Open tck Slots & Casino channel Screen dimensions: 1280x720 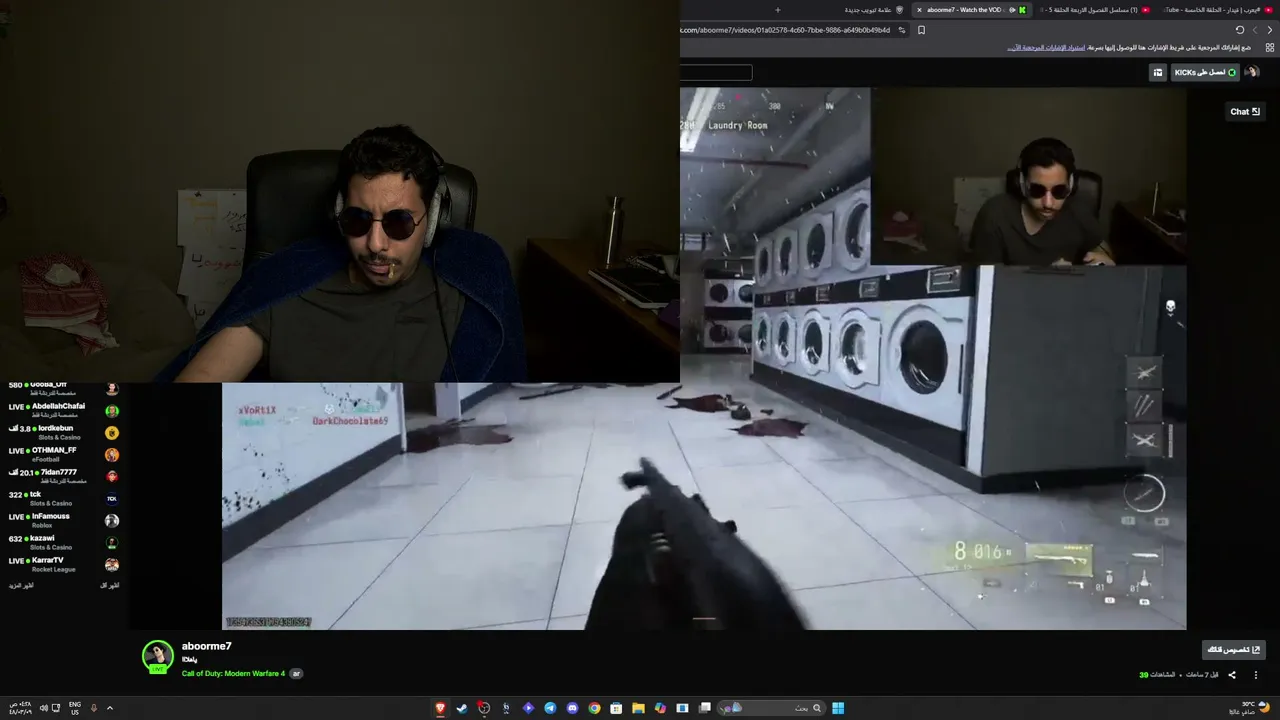tap(64, 499)
